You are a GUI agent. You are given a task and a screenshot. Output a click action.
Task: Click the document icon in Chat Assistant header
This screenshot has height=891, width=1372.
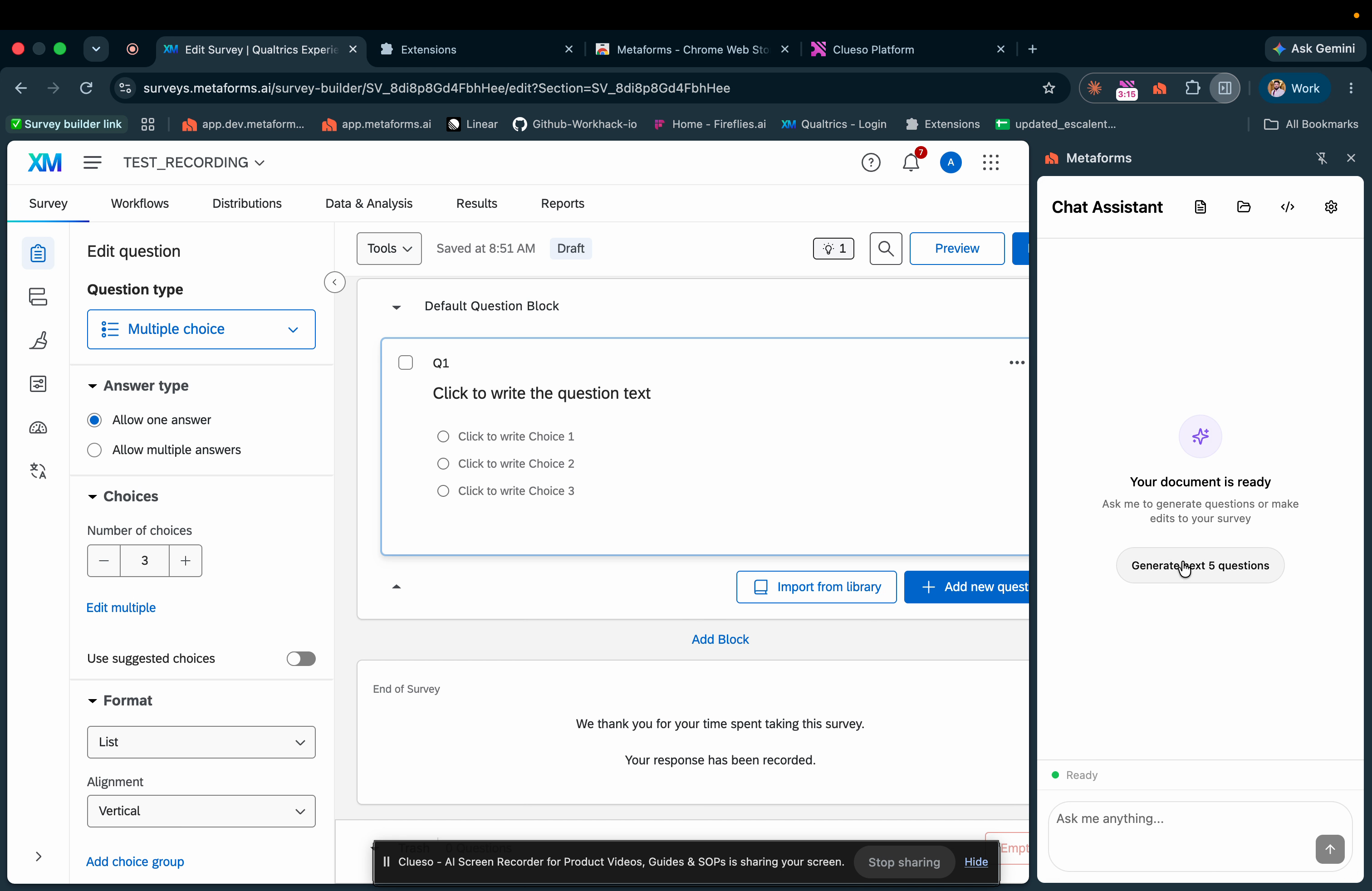click(1200, 207)
